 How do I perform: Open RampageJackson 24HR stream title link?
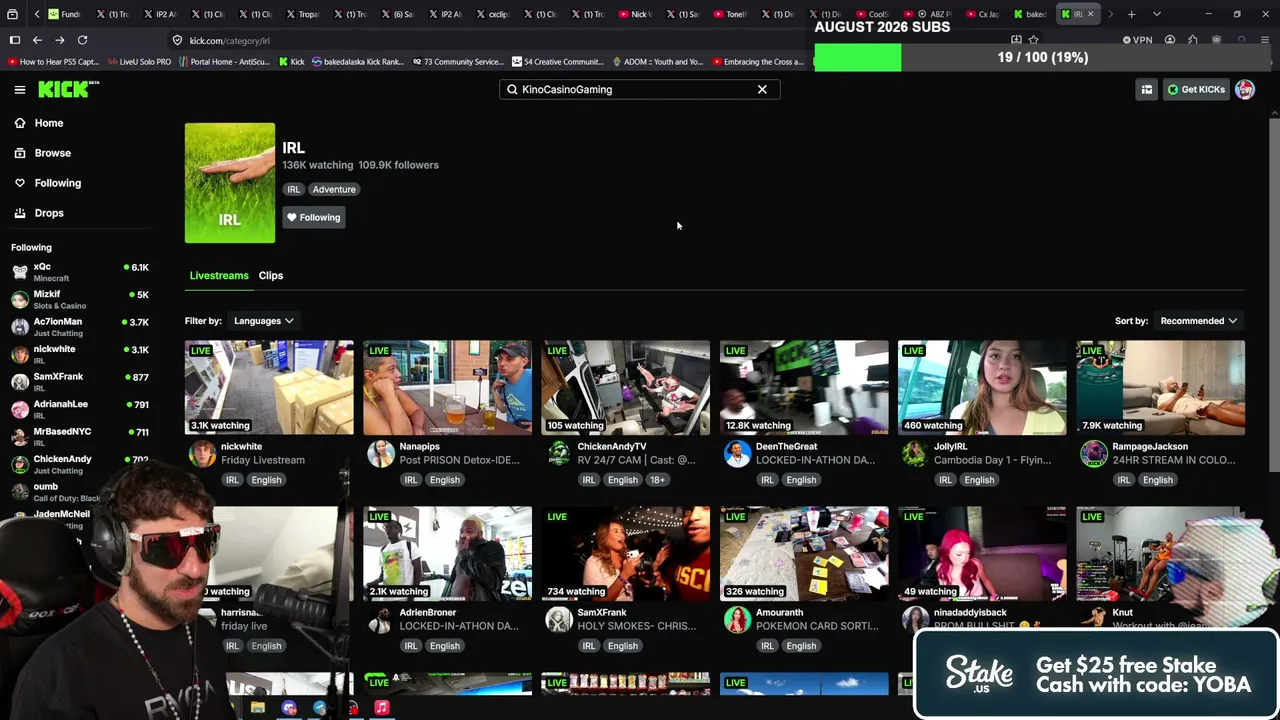[1172, 460]
